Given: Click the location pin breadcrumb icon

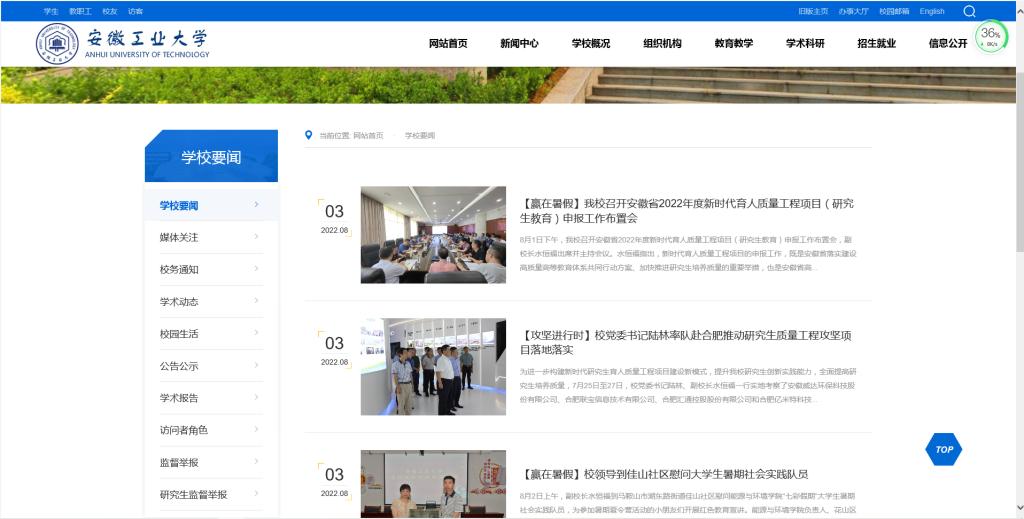Looking at the screenshot, I should click(x=309, y=135).
